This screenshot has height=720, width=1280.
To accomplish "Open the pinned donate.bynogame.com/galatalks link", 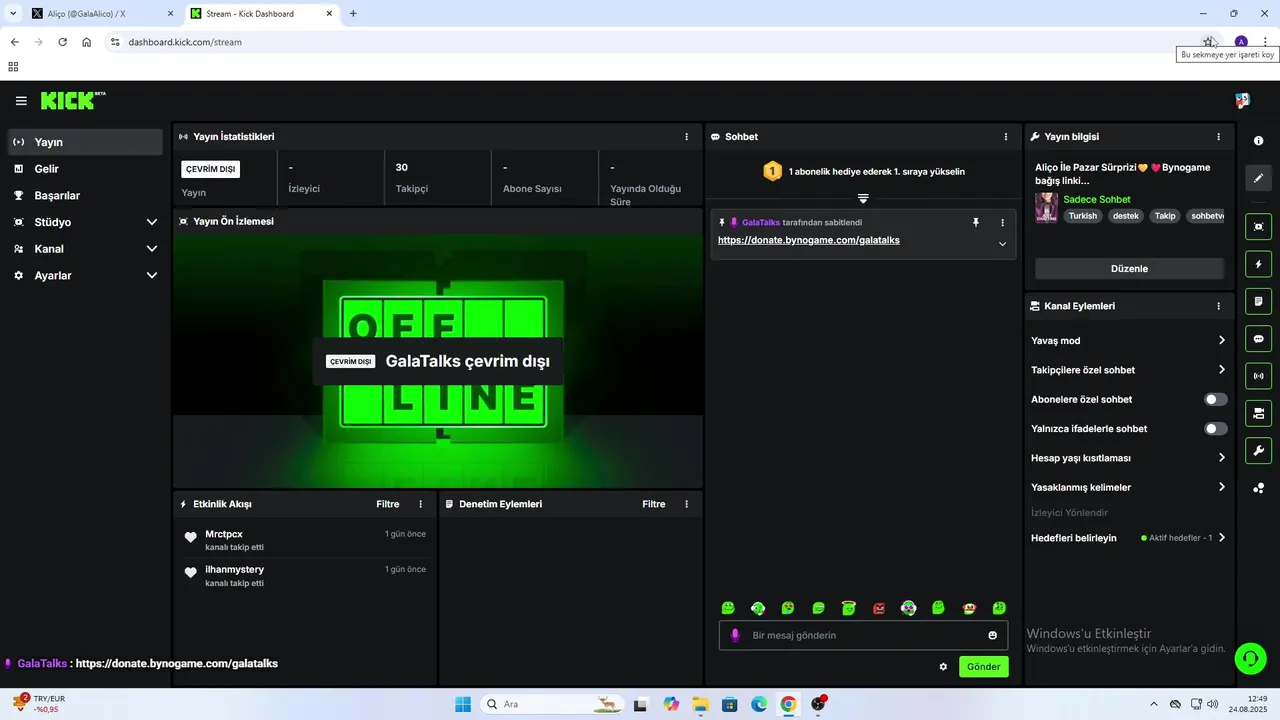I will coord(809,240).
